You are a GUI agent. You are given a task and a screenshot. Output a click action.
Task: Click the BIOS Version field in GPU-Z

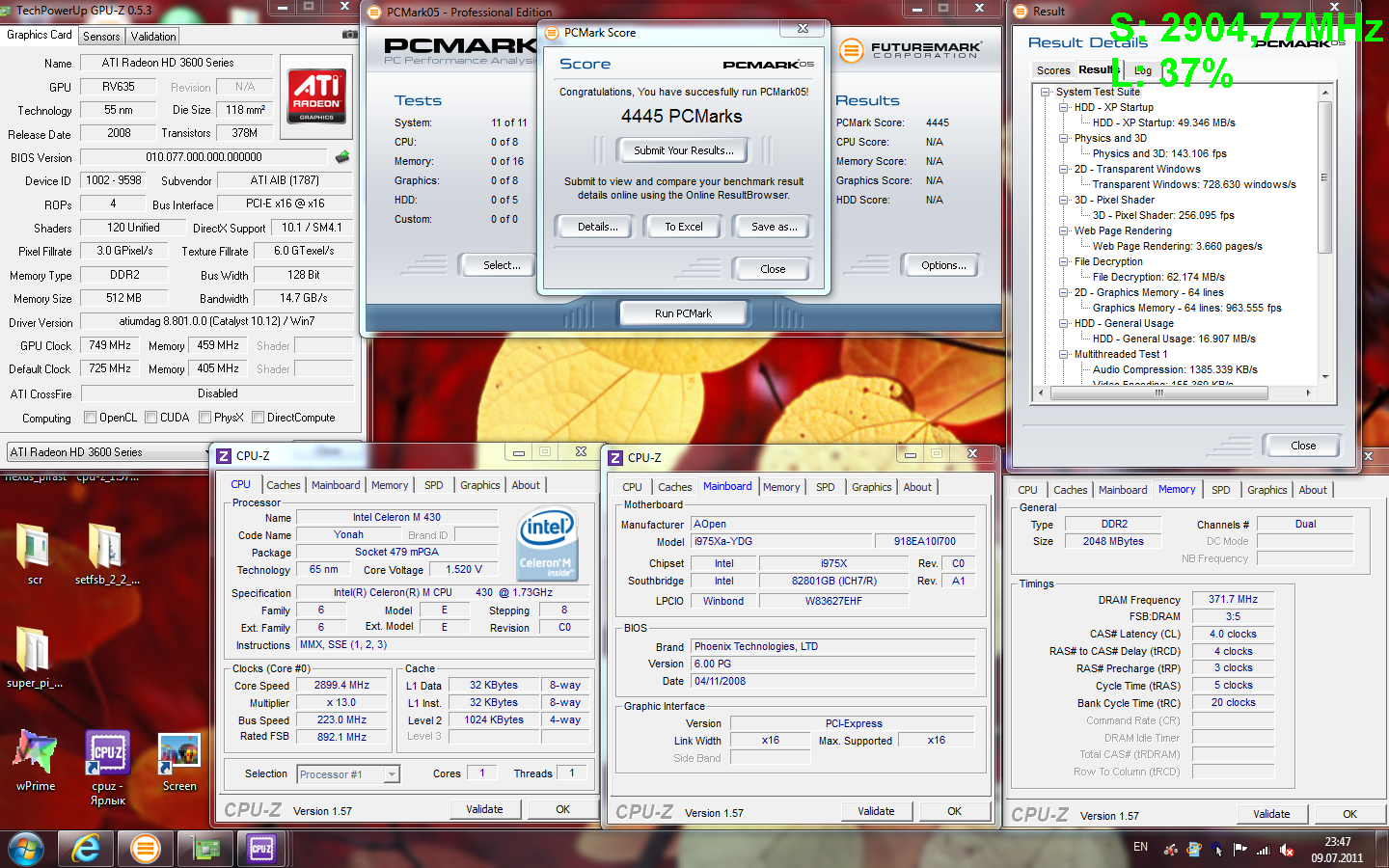pos(204,157)
